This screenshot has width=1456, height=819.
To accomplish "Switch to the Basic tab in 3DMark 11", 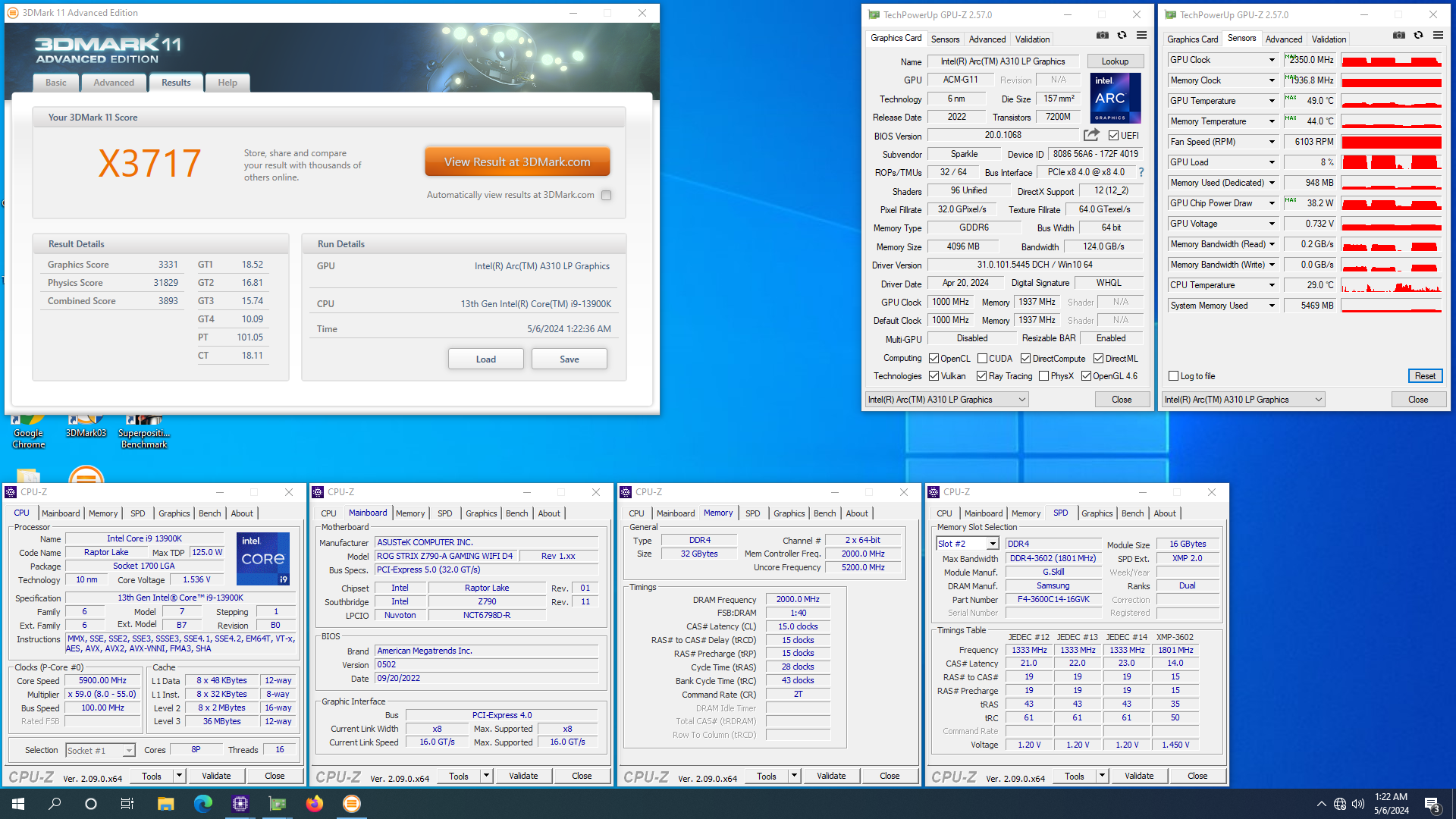I will click(56, 83).
